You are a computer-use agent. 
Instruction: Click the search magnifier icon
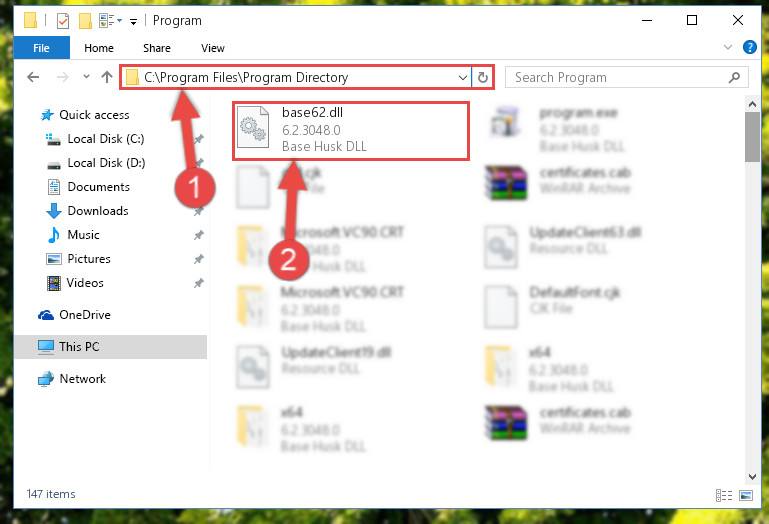click(734, 78)
